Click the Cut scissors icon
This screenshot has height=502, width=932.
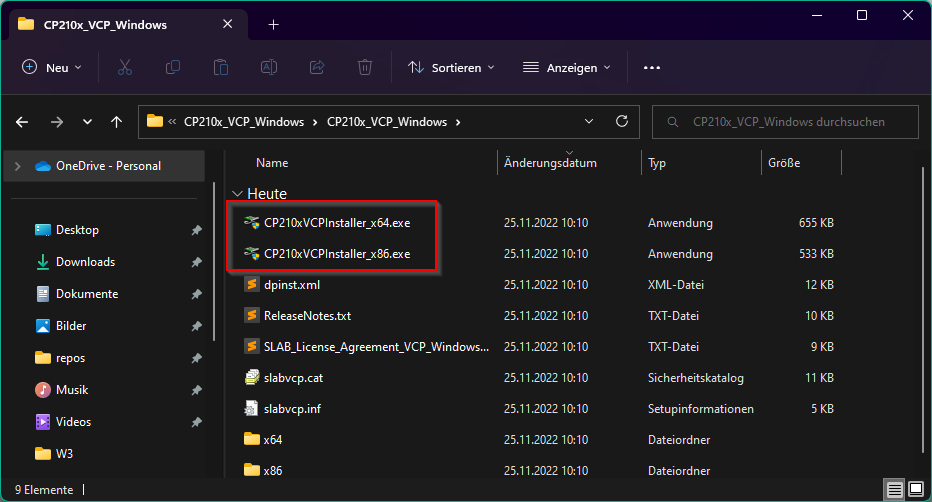pos(125,68)
